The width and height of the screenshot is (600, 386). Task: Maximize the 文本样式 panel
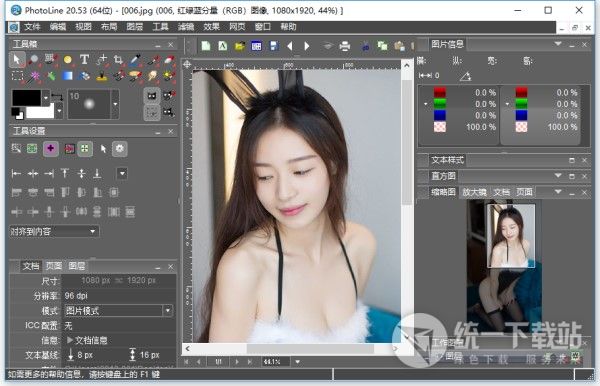click(572, 160)
